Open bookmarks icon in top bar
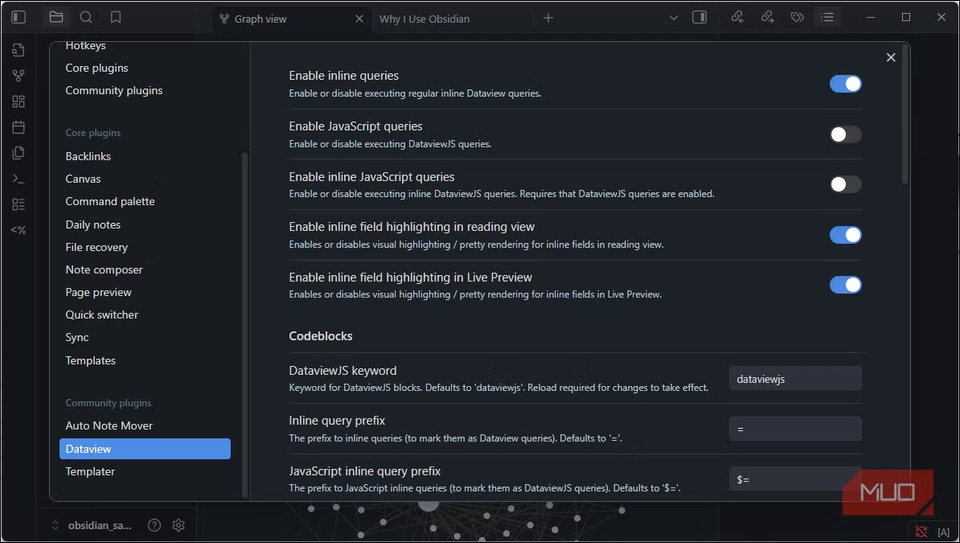This screenshot has height=543, width=960. (116, 18)
